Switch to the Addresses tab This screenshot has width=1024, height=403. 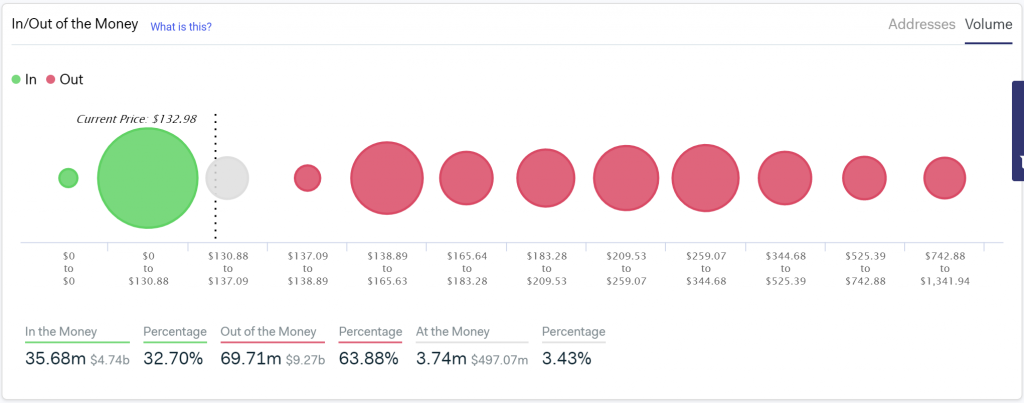coord(921,24)
